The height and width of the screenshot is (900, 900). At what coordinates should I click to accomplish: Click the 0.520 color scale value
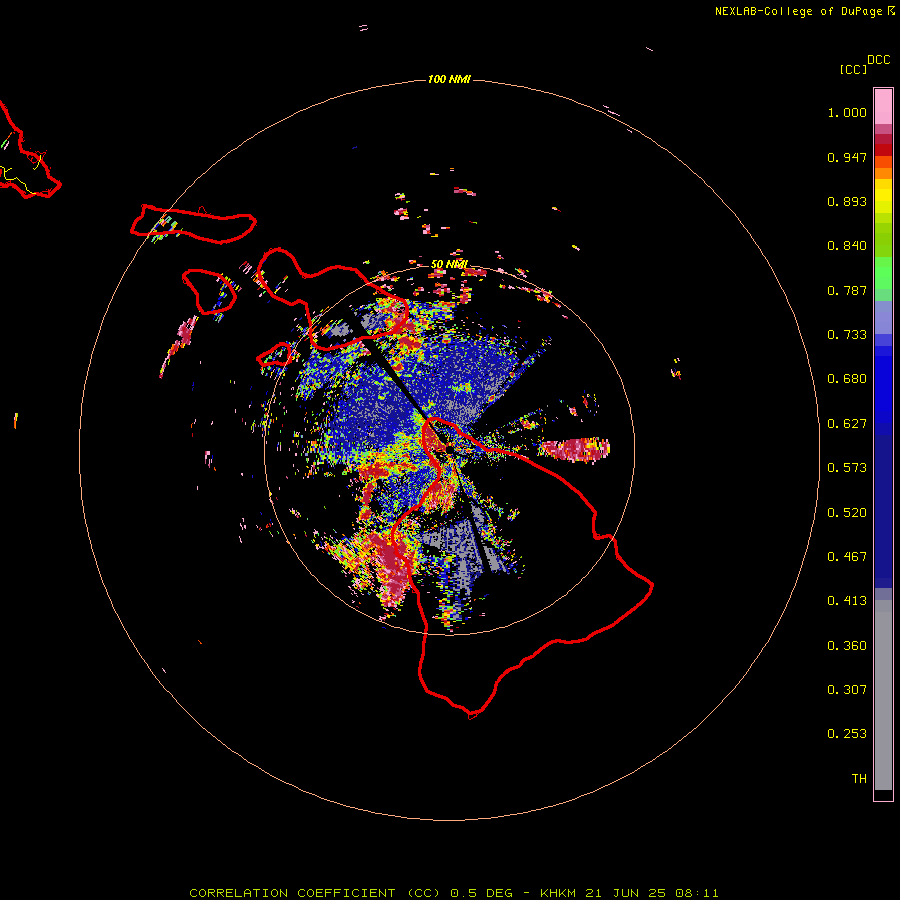click(x=847, y=513)
